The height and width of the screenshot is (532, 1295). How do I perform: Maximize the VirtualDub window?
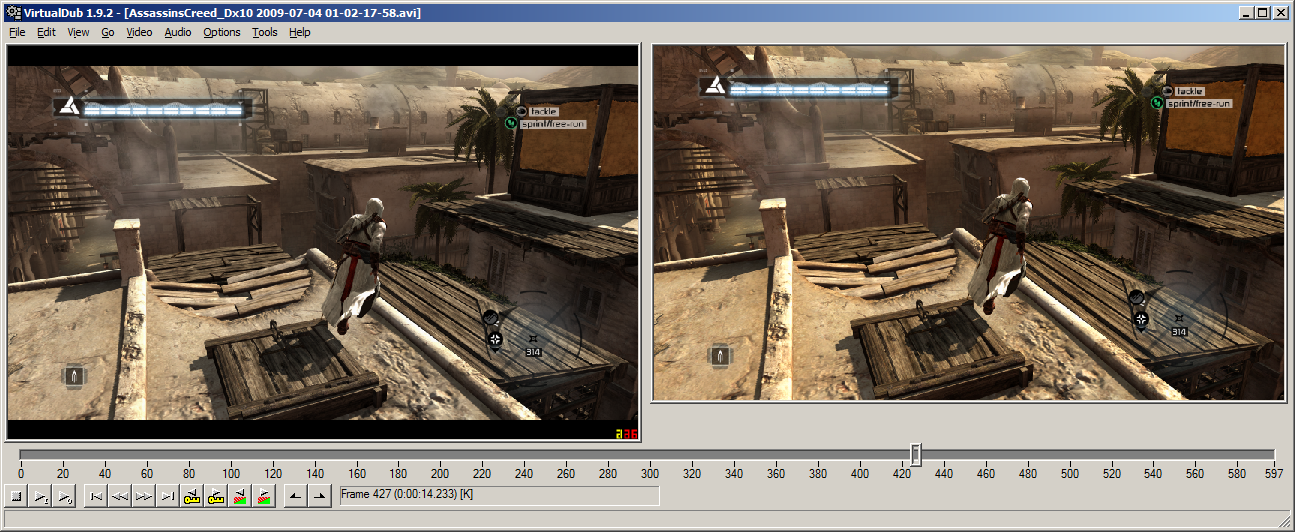tap(1262, 13)
